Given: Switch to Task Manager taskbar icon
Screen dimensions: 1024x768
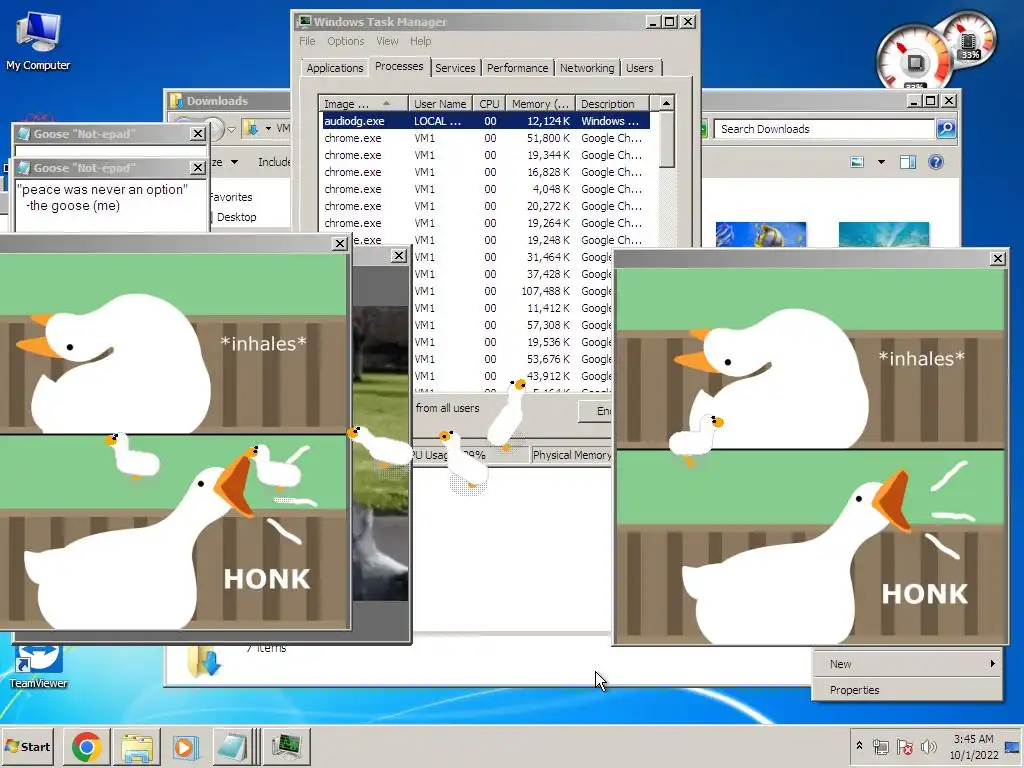Looking at the screenshot, I should 287,746.
